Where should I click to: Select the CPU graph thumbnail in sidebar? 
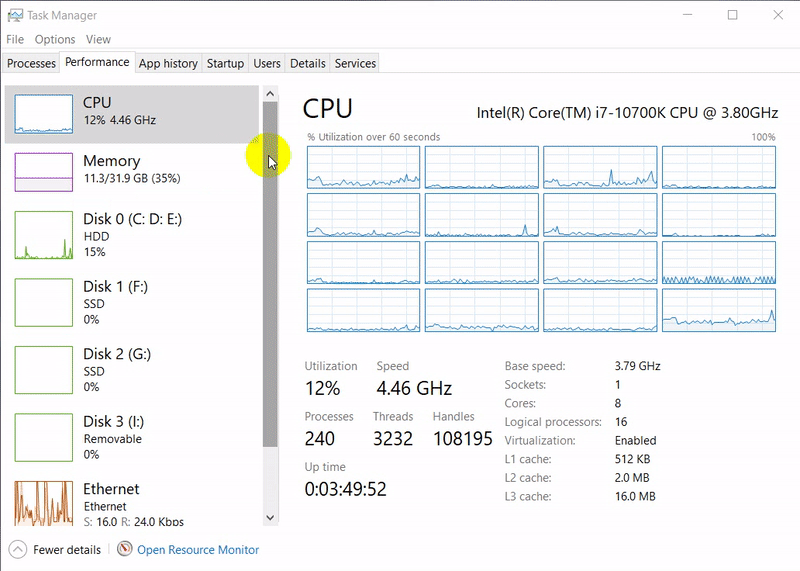tap(44, 115)
